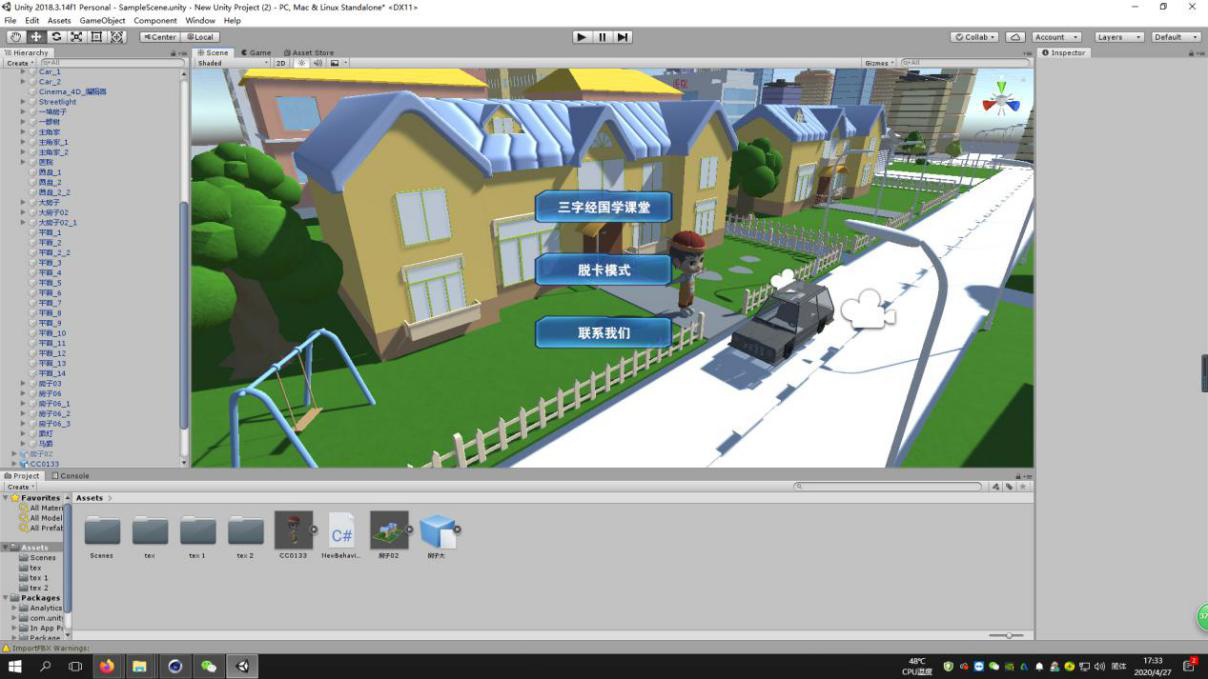Toggle the Local handle rotation button
Image resolution: width=1208 pixels, height=679 pixels.
click(x=200, y=37)
